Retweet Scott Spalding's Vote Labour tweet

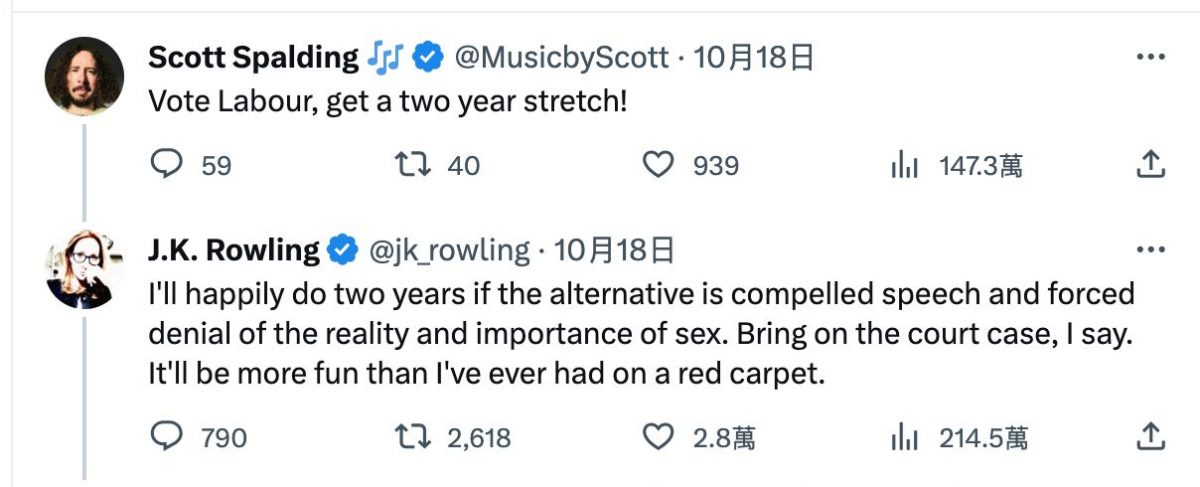(412, 165)
